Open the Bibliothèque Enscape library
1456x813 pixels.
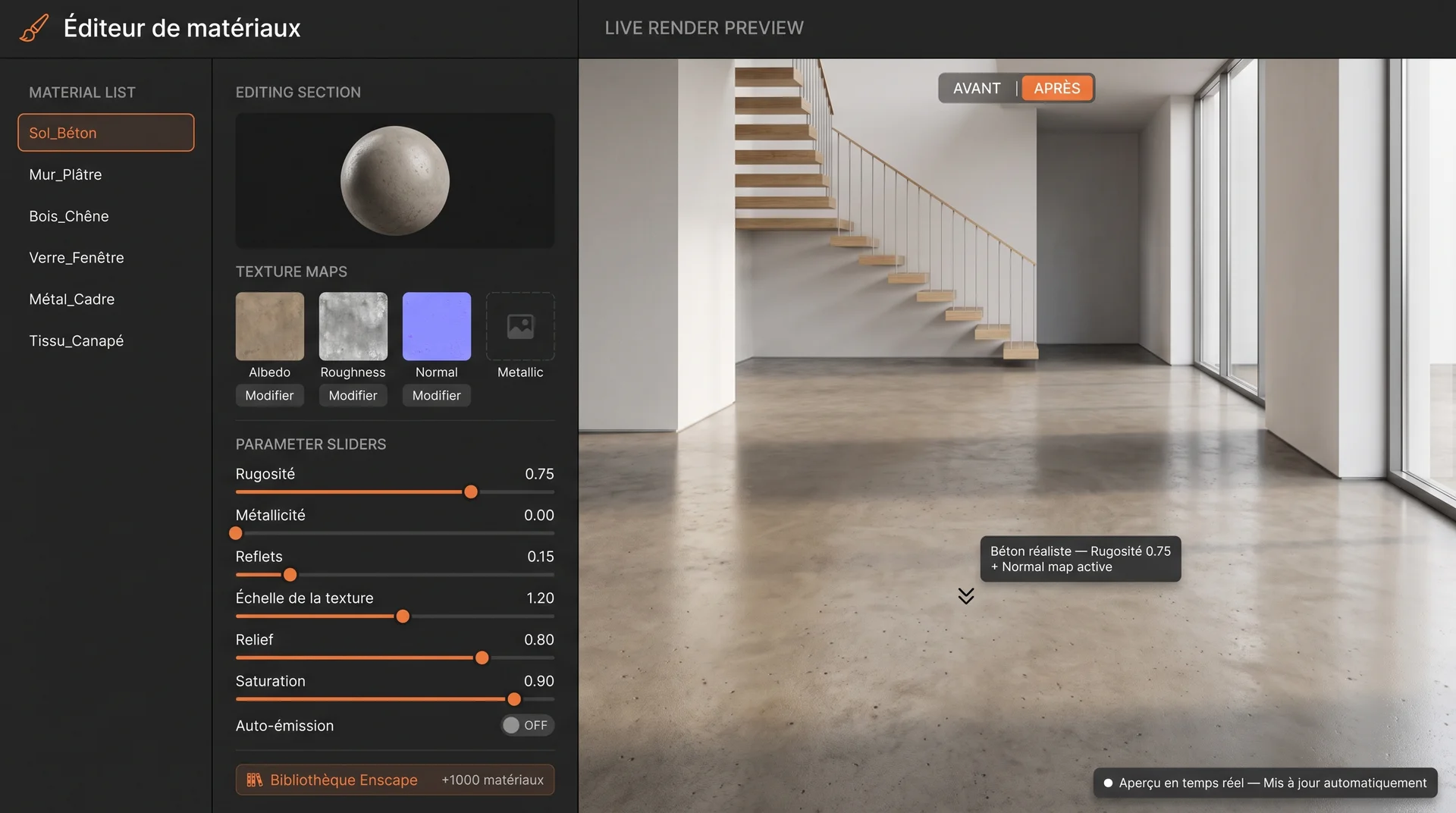pos(395,780)
